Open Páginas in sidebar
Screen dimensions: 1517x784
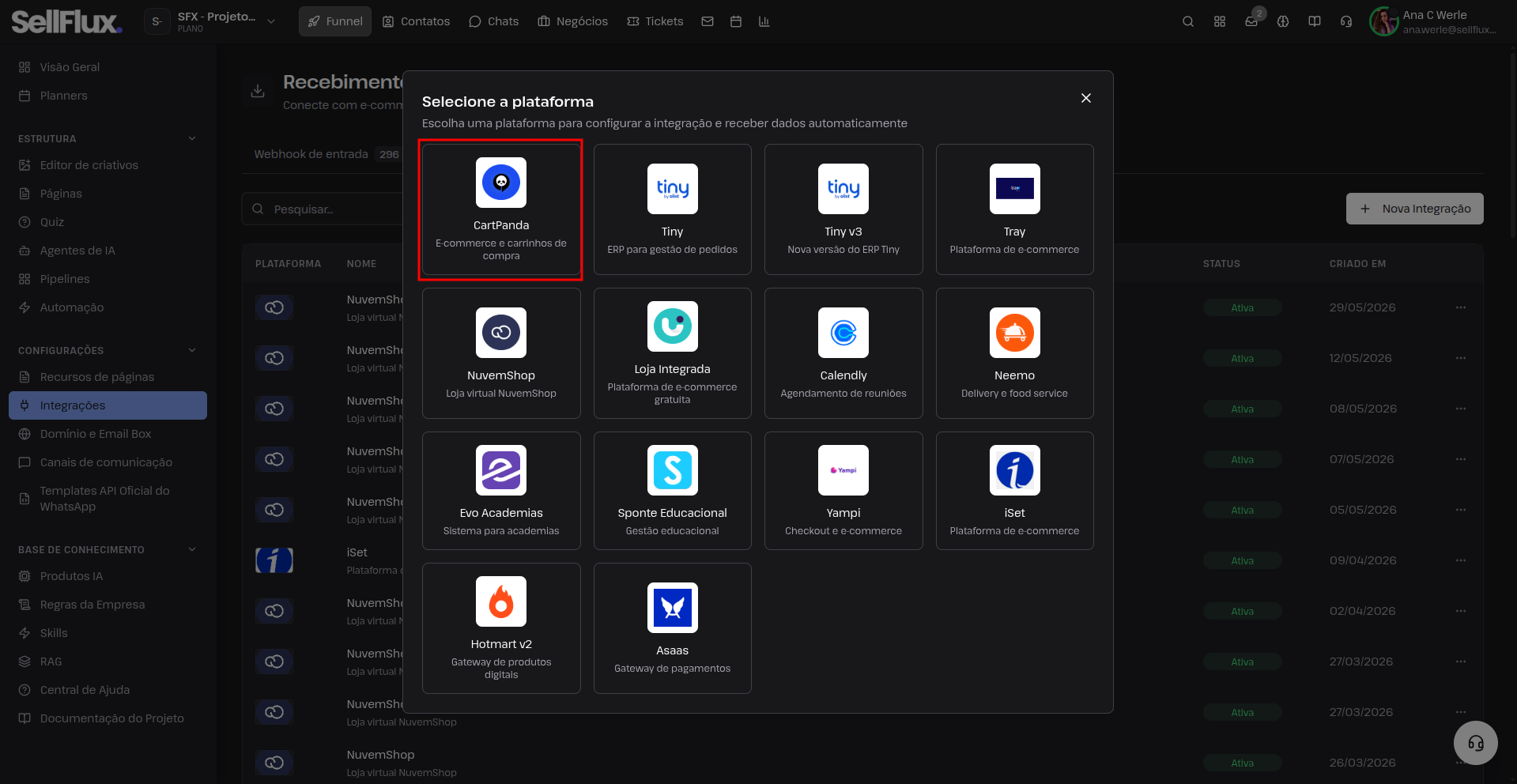(108, 194)
